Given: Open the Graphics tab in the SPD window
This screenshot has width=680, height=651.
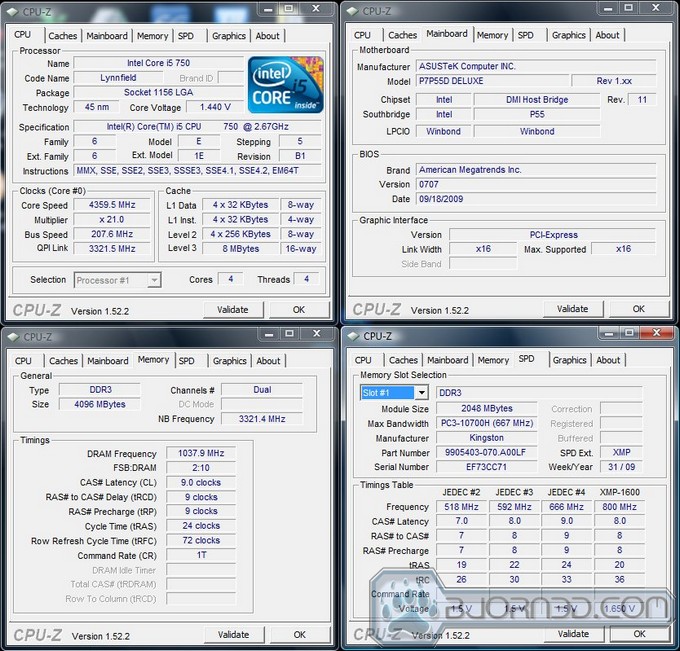Looking at the screenshot, I should (x=569, y=360).
